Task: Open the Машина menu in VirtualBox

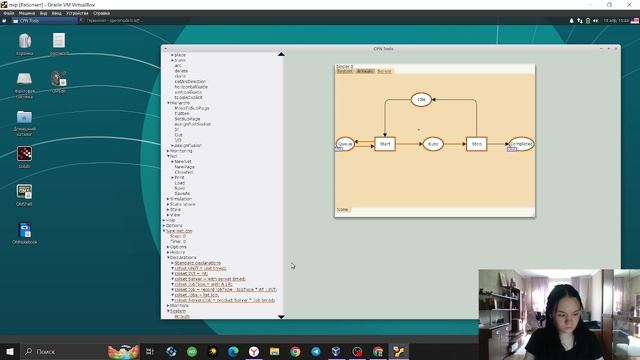Action: 27,13
